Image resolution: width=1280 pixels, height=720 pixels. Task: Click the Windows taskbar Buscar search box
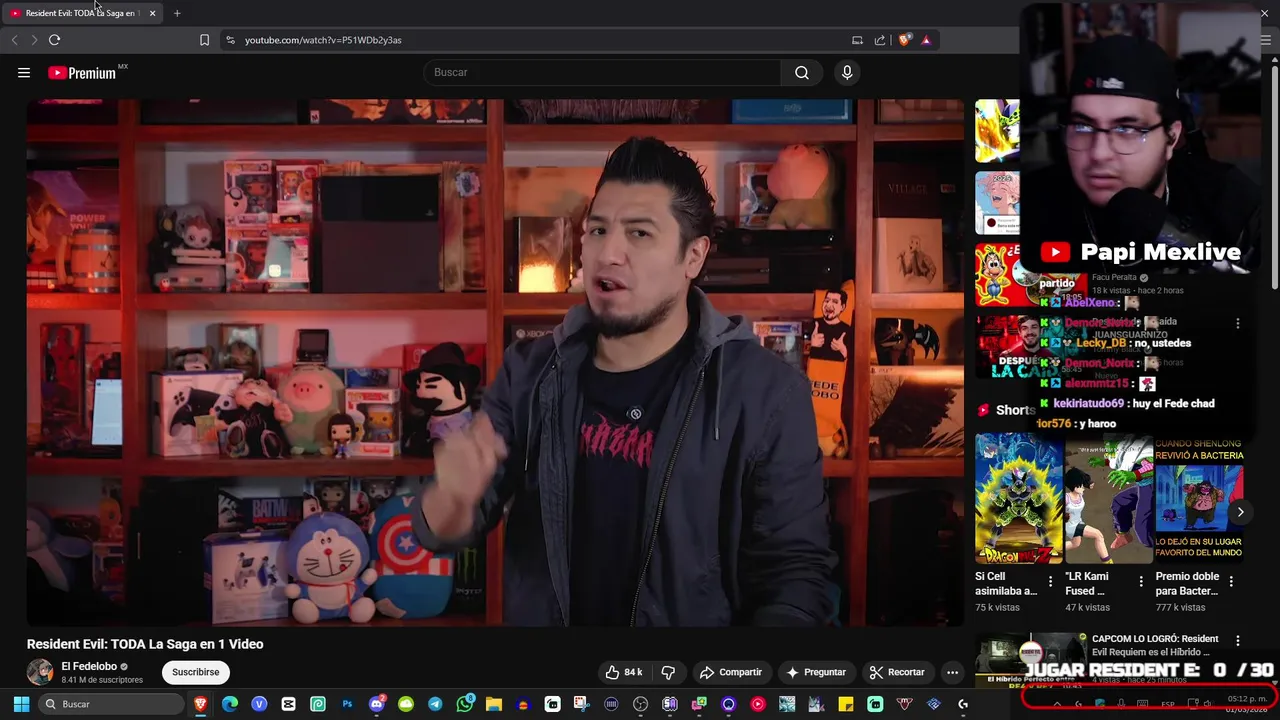pyautogui.click(x=110, y=704)
